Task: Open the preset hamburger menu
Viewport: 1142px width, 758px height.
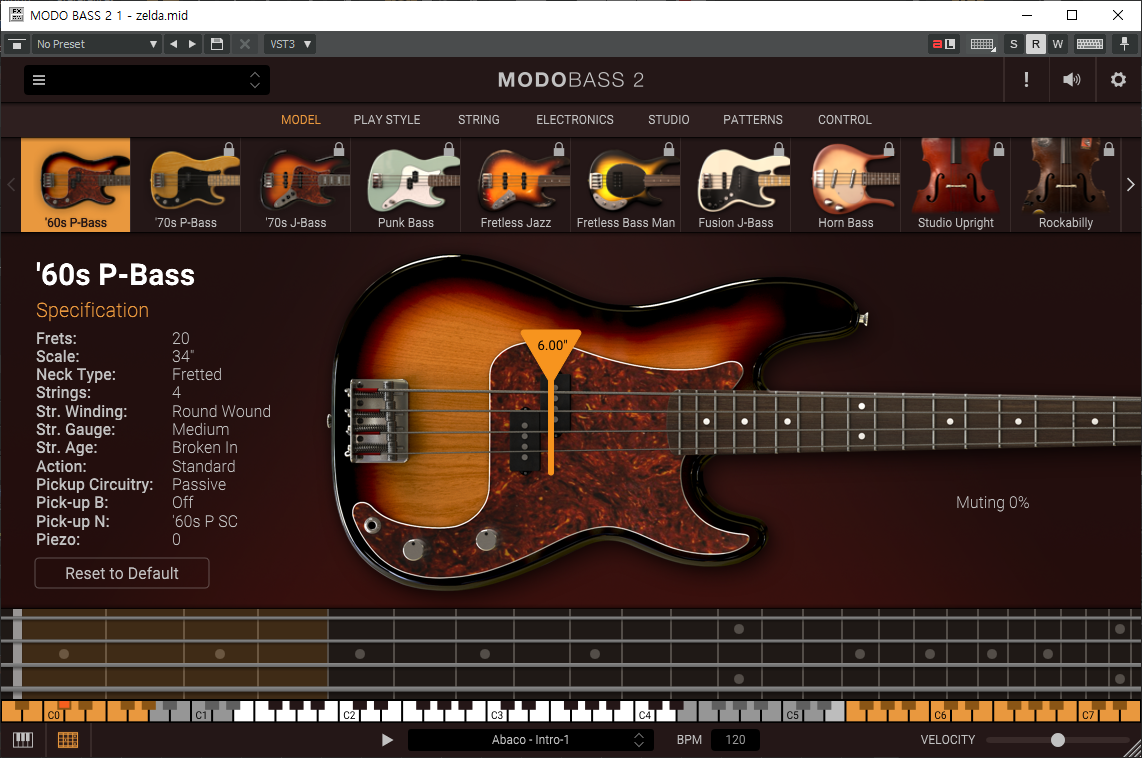Action: (x=39, y=80)
